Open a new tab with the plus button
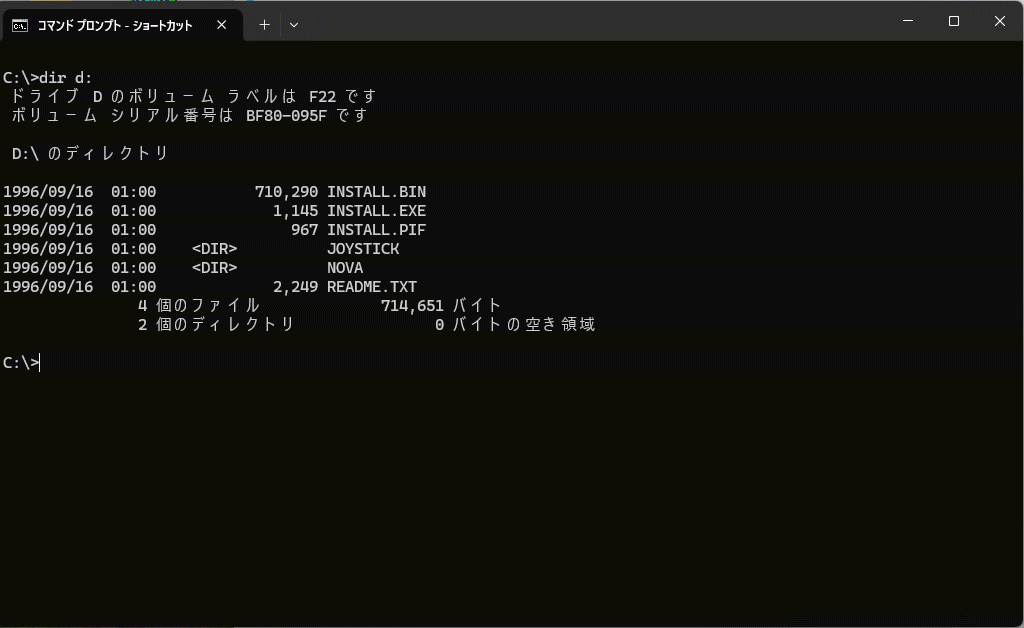 (x=264, y=25)
